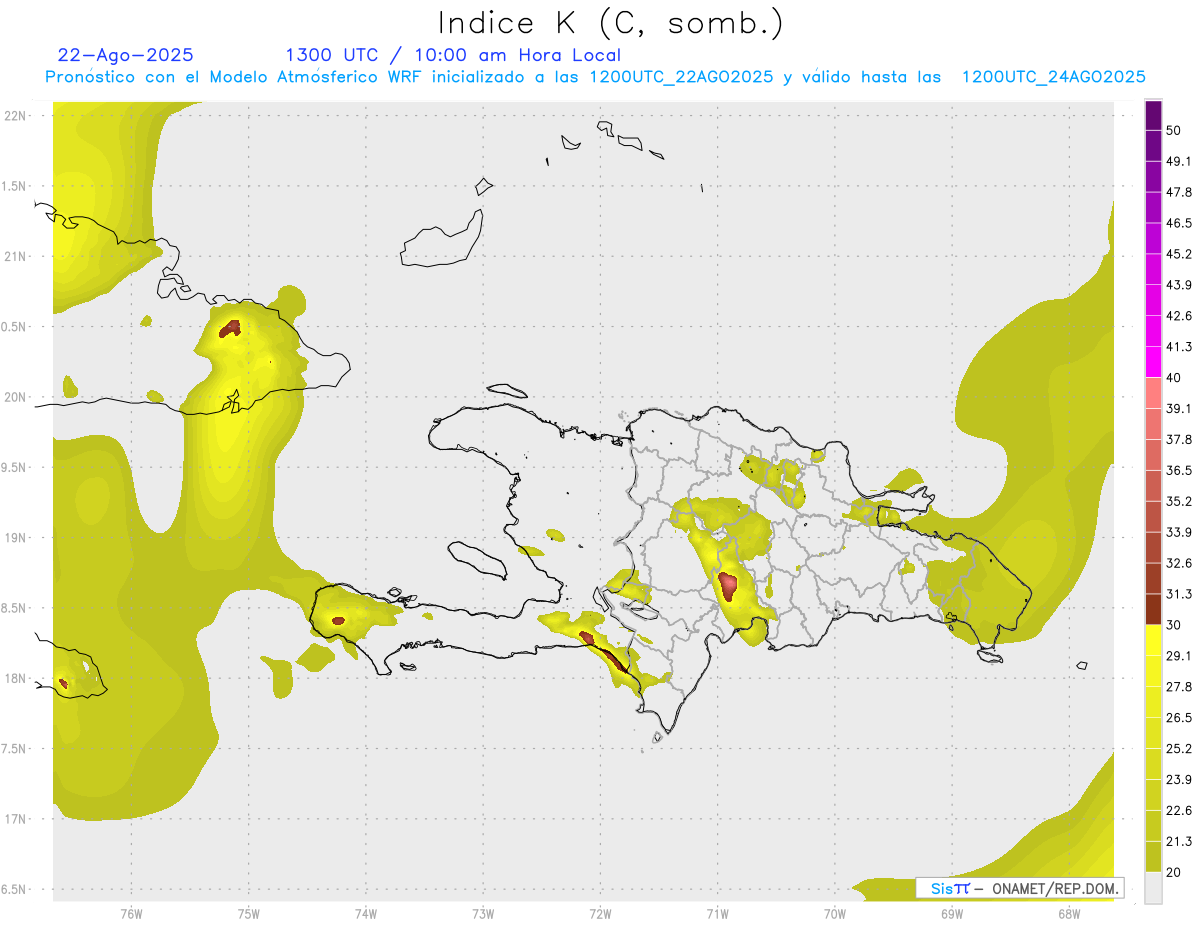Click the colorbar label "20" at the bottom
The width and height of the screenshot is (1200, 927).
(1174, 872)
